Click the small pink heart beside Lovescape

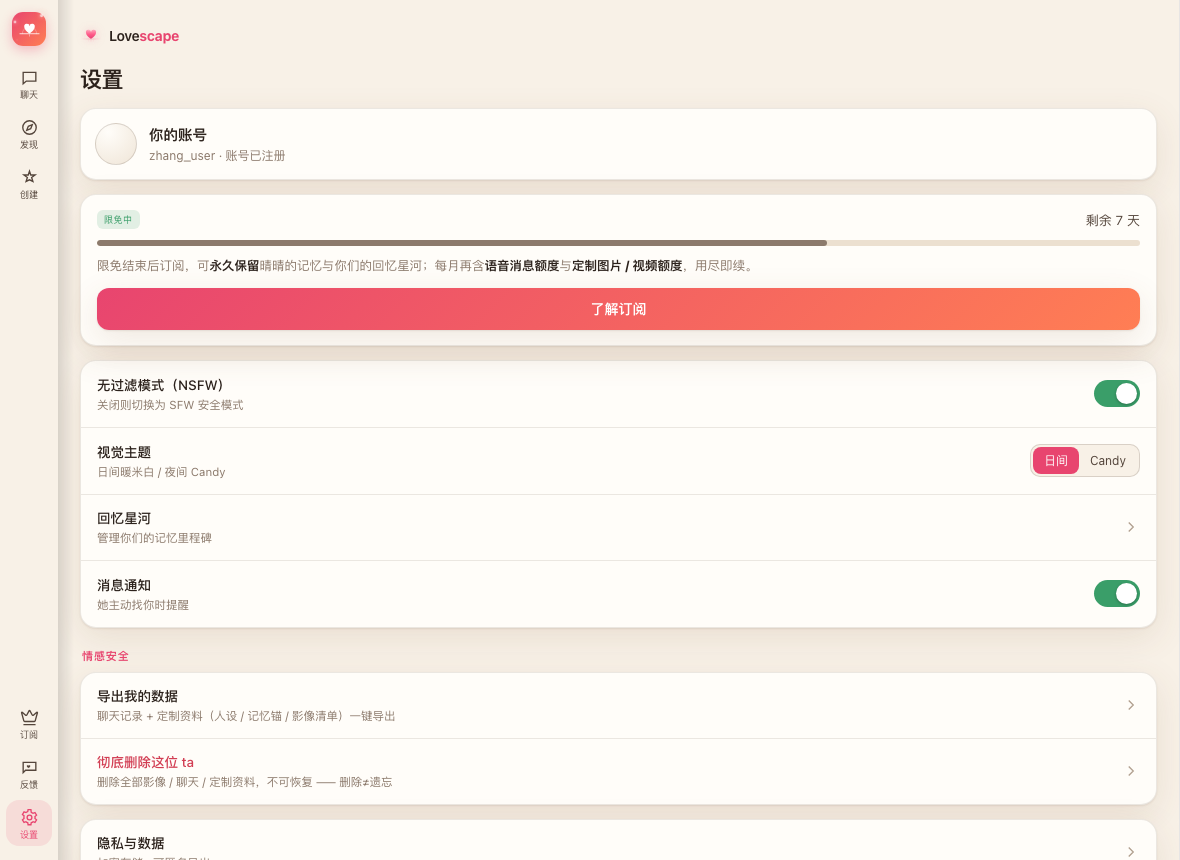point(91,35)
